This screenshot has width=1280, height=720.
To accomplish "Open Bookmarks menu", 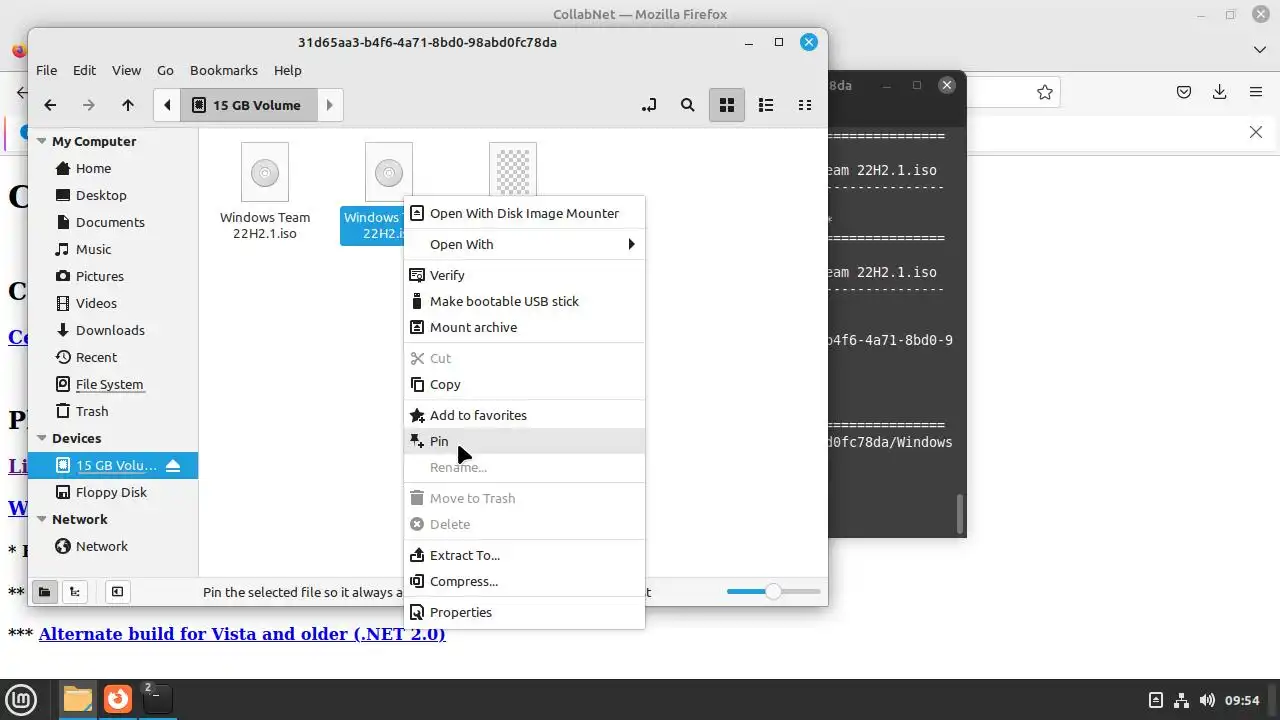I will pyautogui.click(x=224, y=70).
